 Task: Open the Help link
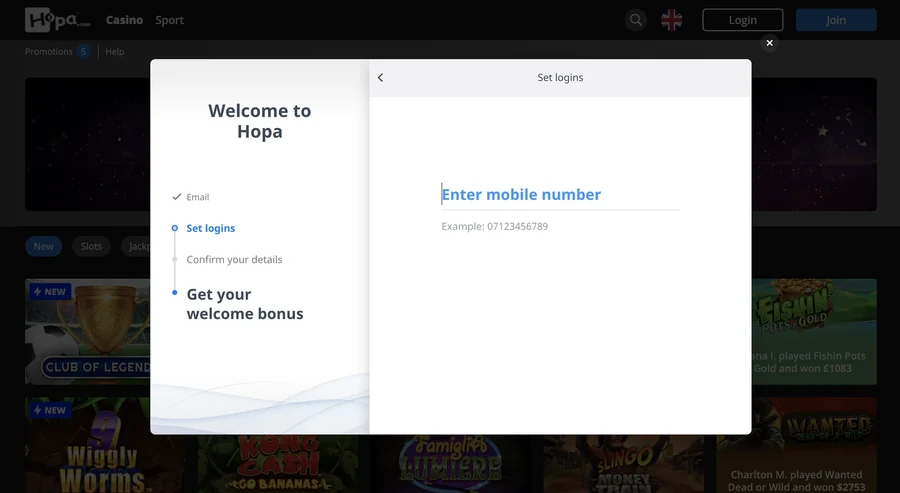(x=114, y=52)
